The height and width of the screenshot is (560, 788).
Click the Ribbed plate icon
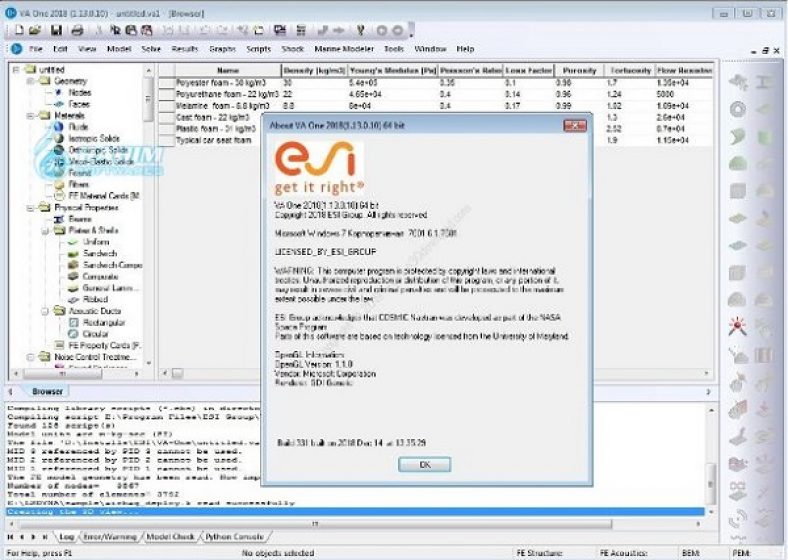tap(73, 299)
